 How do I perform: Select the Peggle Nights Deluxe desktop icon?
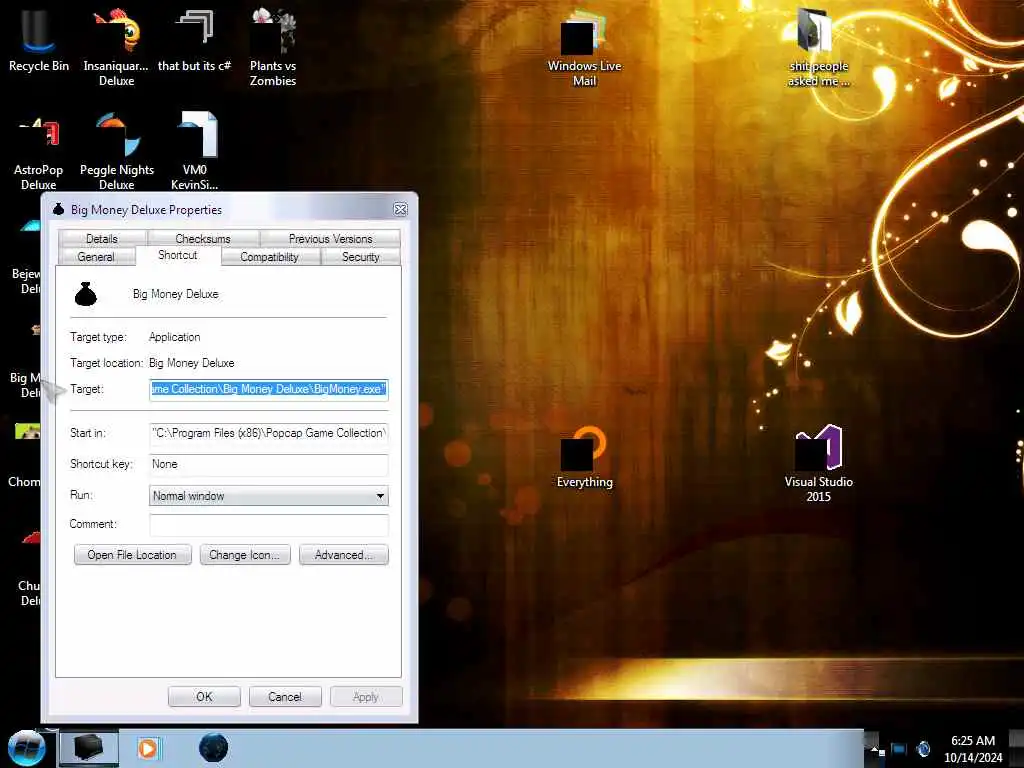pyautogui.click(x=117, y=152)
